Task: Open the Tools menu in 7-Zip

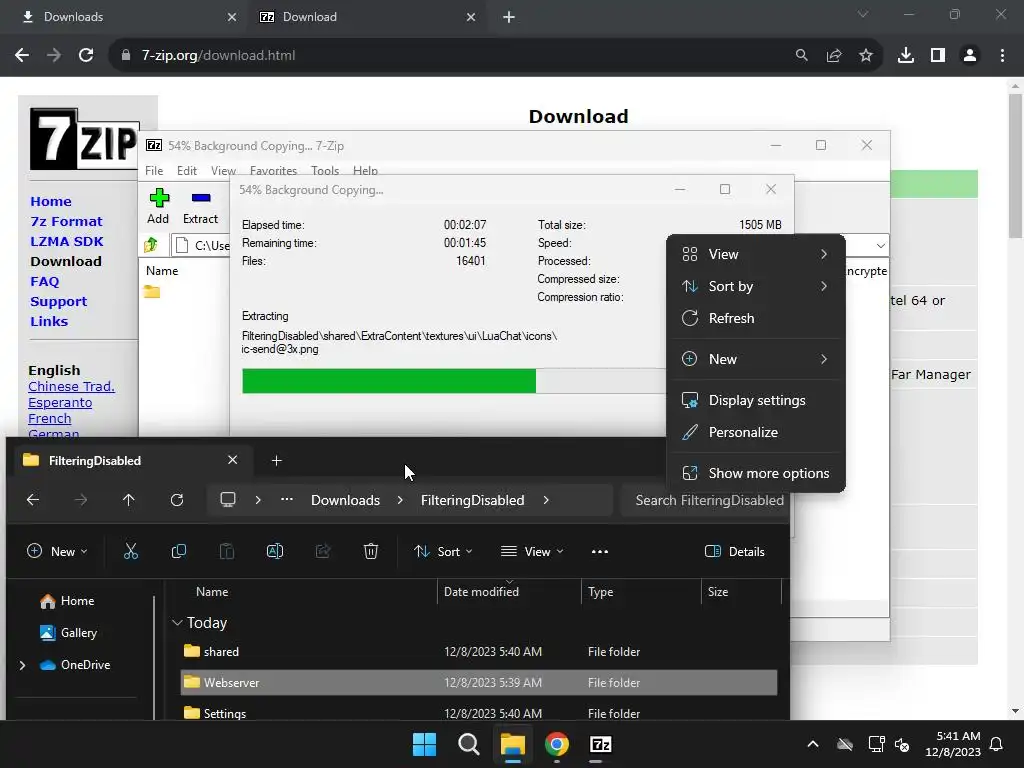Action: [325, 170]
